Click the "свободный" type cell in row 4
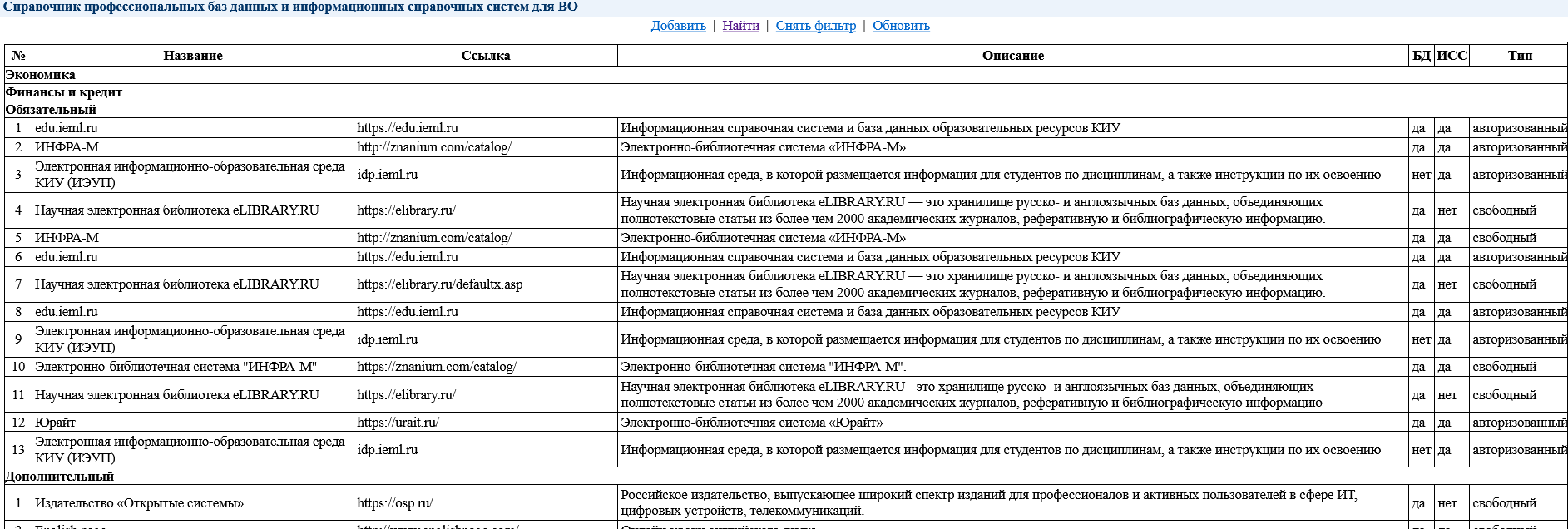 [1520, 210]
